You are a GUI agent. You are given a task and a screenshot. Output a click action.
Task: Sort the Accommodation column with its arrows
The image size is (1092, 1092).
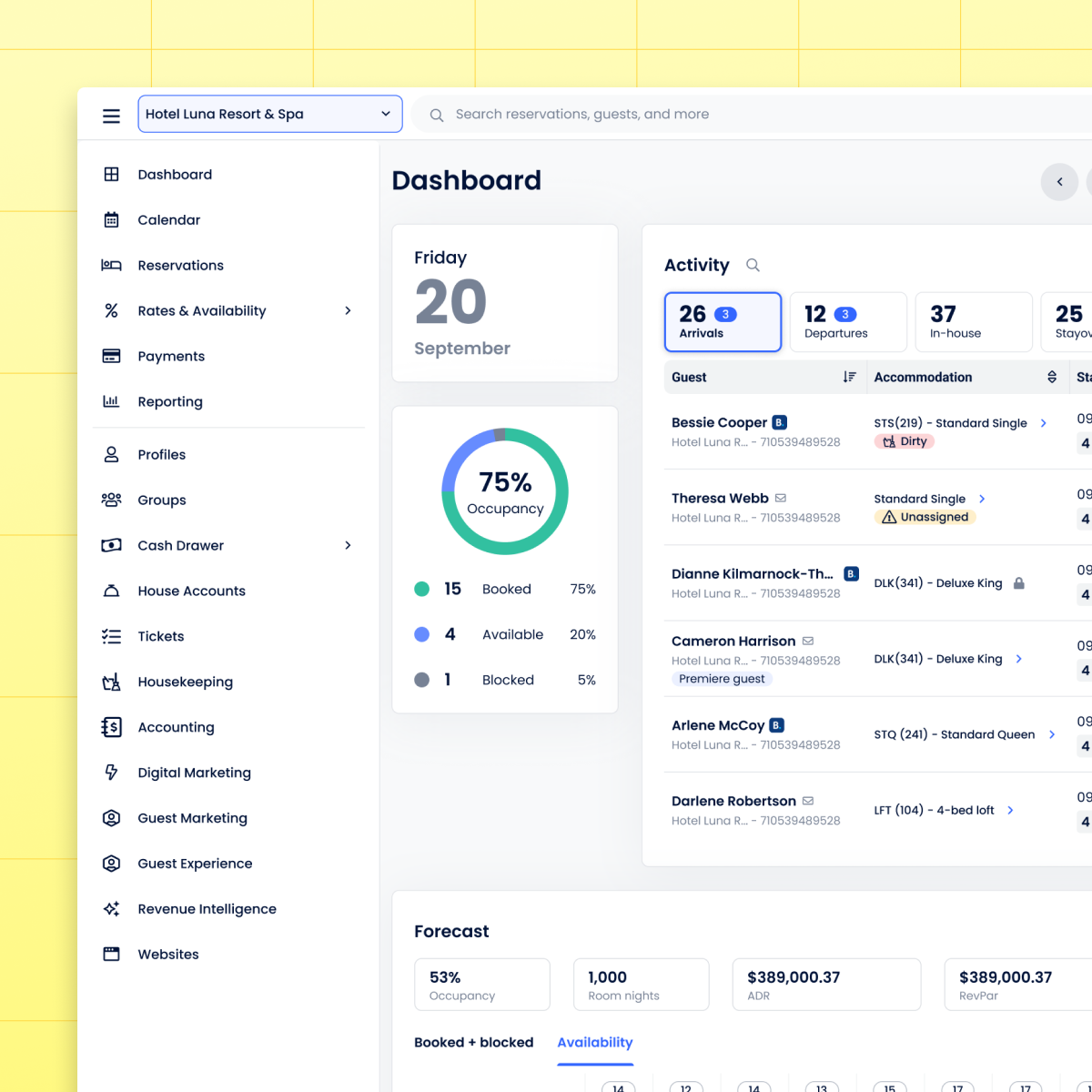click(x=1052, y=377)
